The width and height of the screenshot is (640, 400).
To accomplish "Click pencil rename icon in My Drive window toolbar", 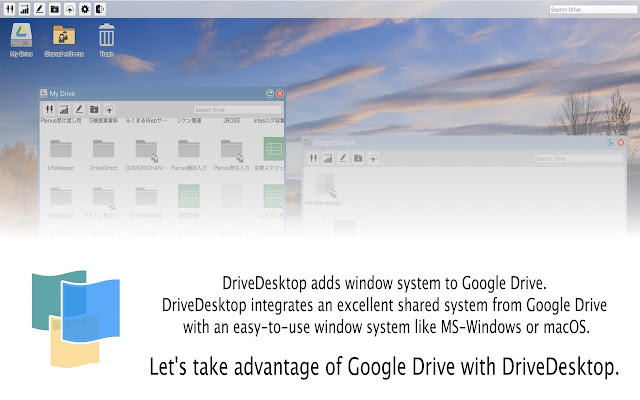I will (79, 109).
